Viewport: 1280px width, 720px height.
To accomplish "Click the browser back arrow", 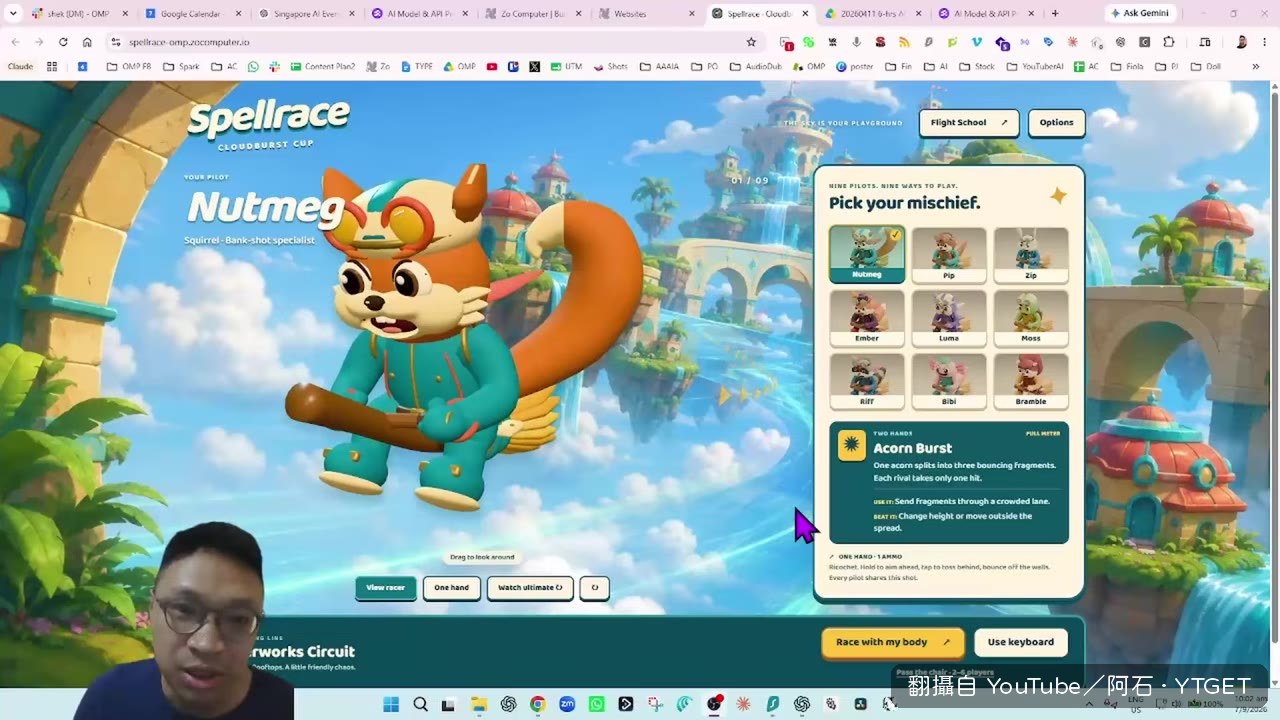I will point(15,42).
